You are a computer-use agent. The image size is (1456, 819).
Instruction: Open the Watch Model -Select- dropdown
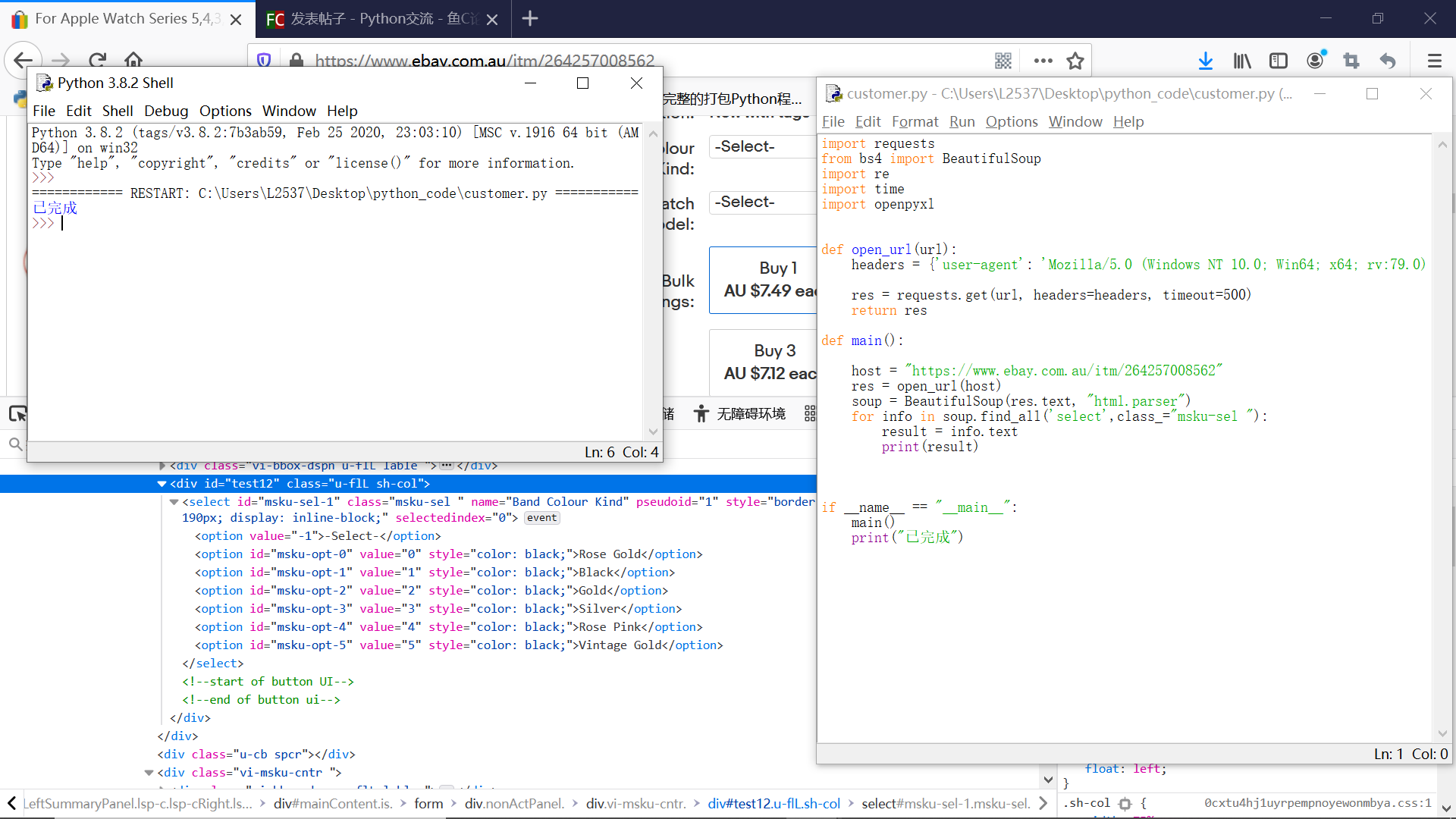[763, 202]
